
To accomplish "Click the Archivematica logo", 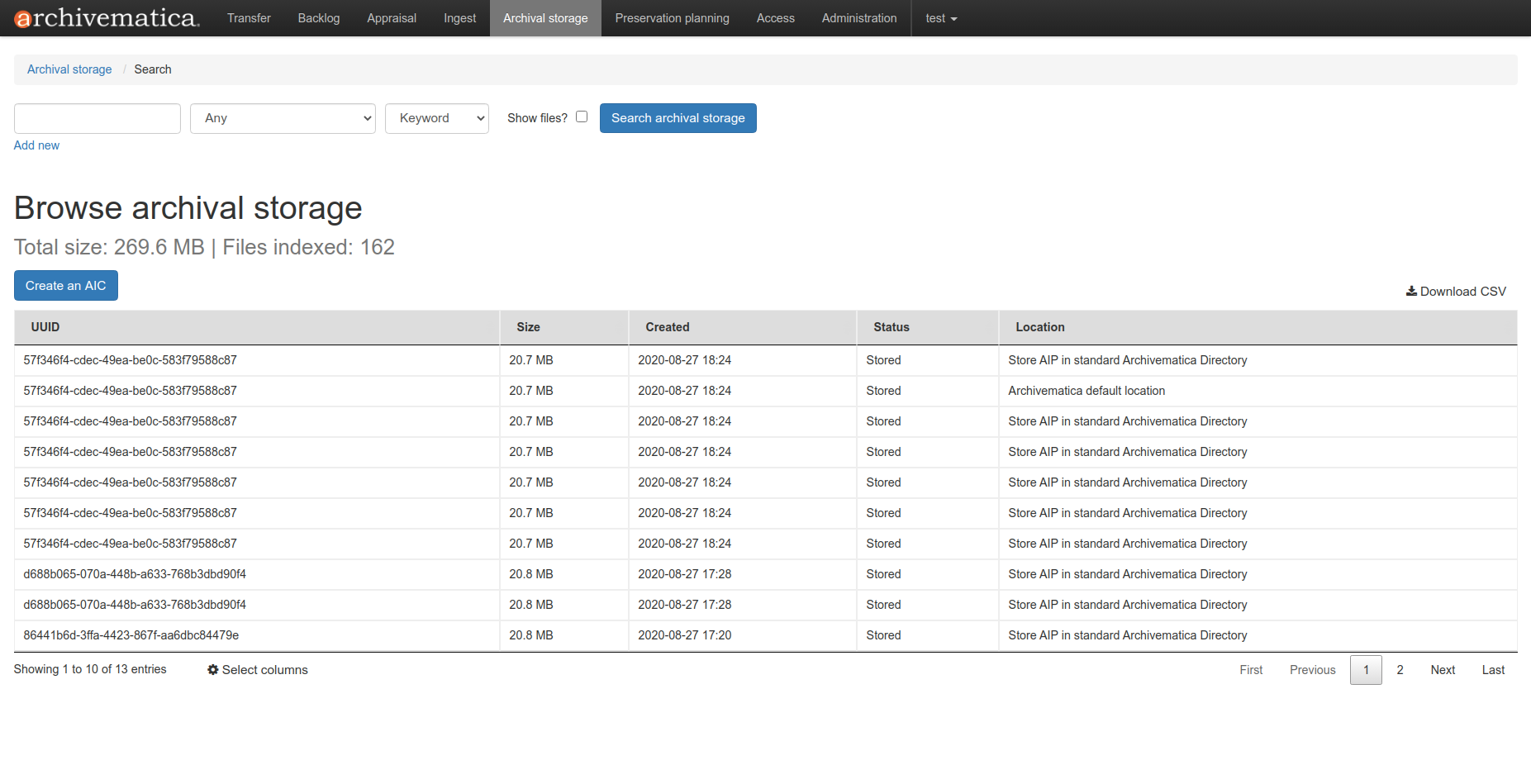I will (102, 17).
